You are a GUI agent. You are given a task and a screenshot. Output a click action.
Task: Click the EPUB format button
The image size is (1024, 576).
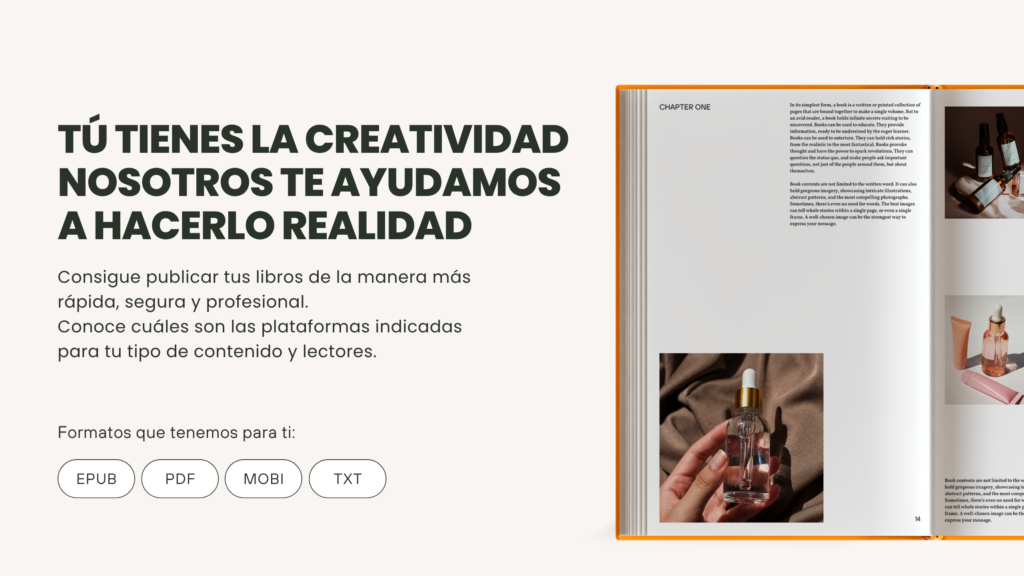[96, 479]
